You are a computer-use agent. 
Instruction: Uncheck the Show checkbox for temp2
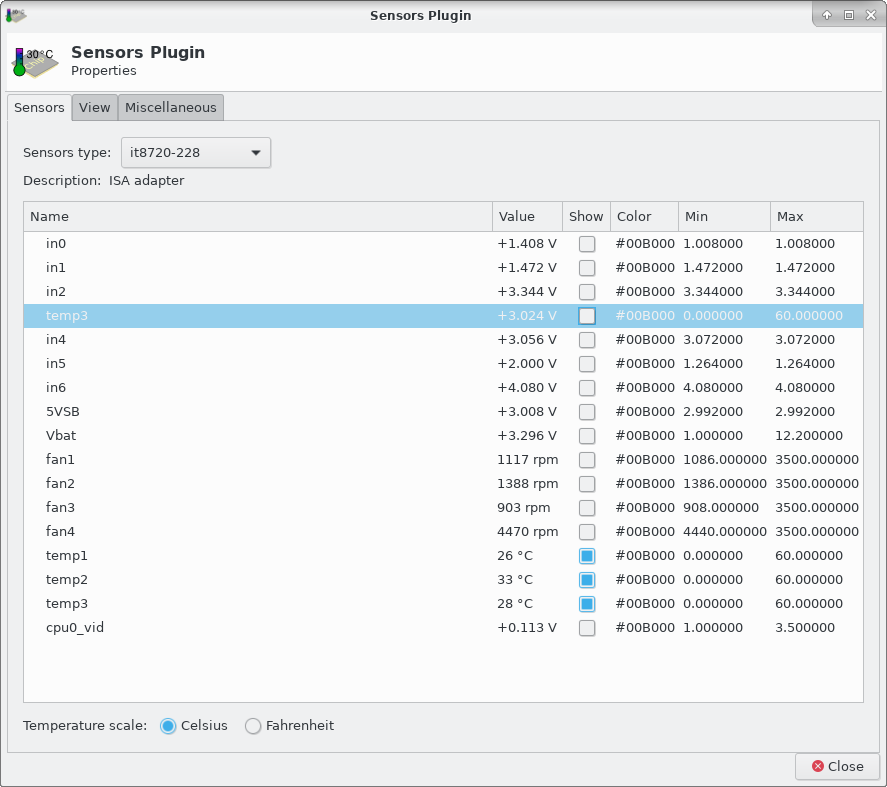[x=587, y=580]
